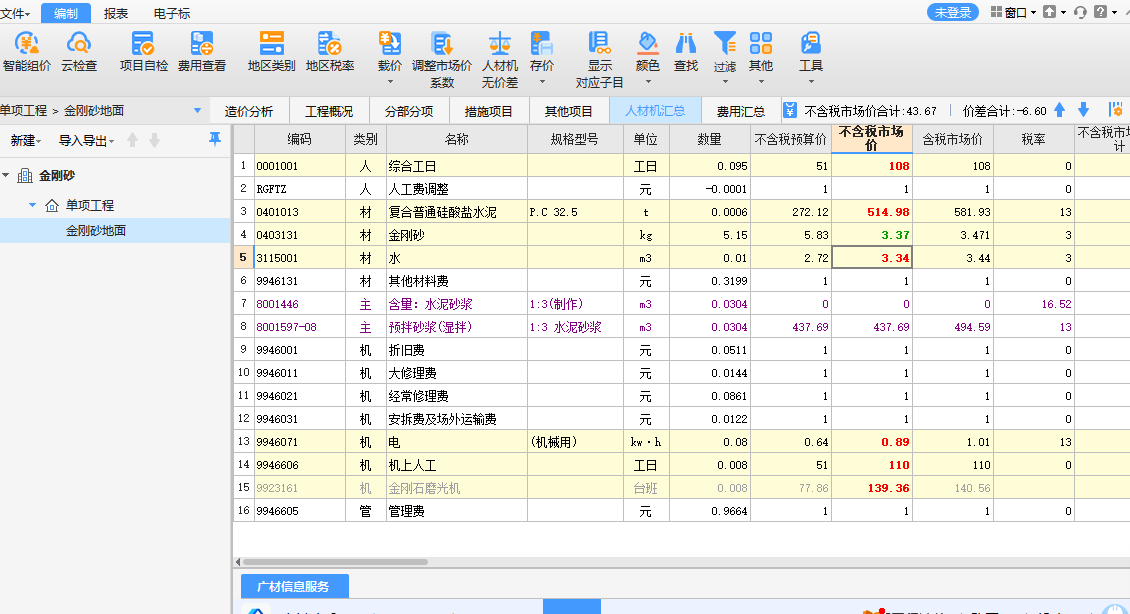Open the 文件 menu
Screen dimensions: 1130x614
point(15,14)
